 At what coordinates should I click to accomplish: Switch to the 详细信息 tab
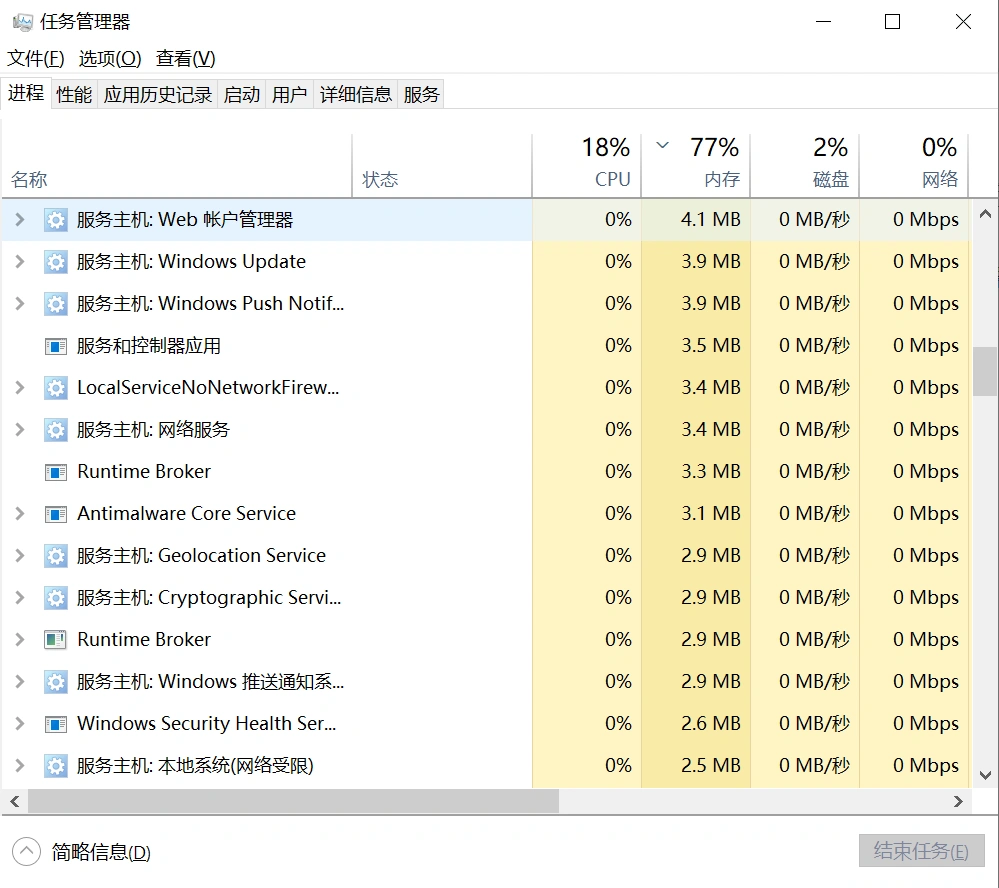coord(355,94)
